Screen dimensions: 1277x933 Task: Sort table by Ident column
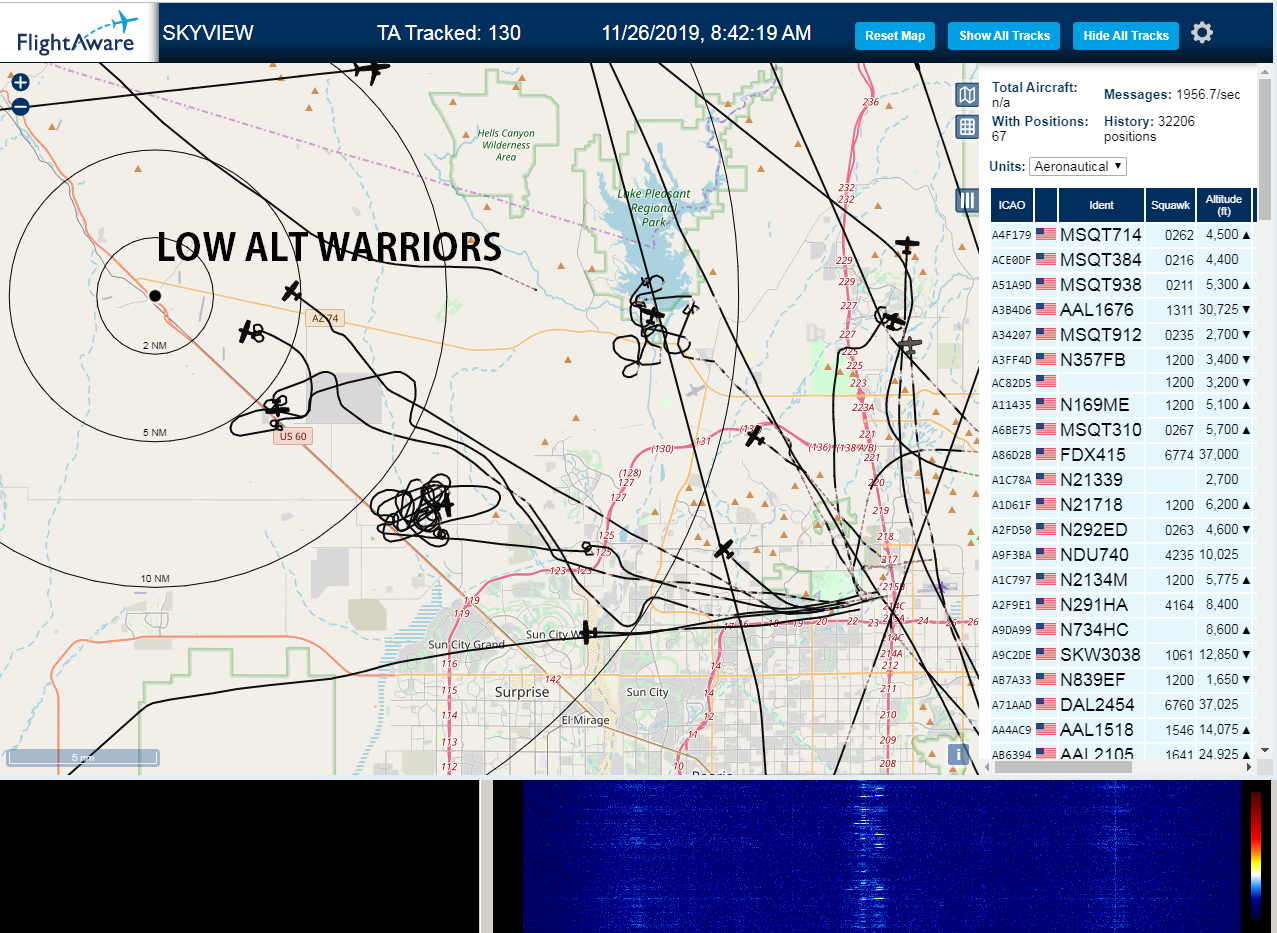pyautogui.click(x=1101, y=205)
